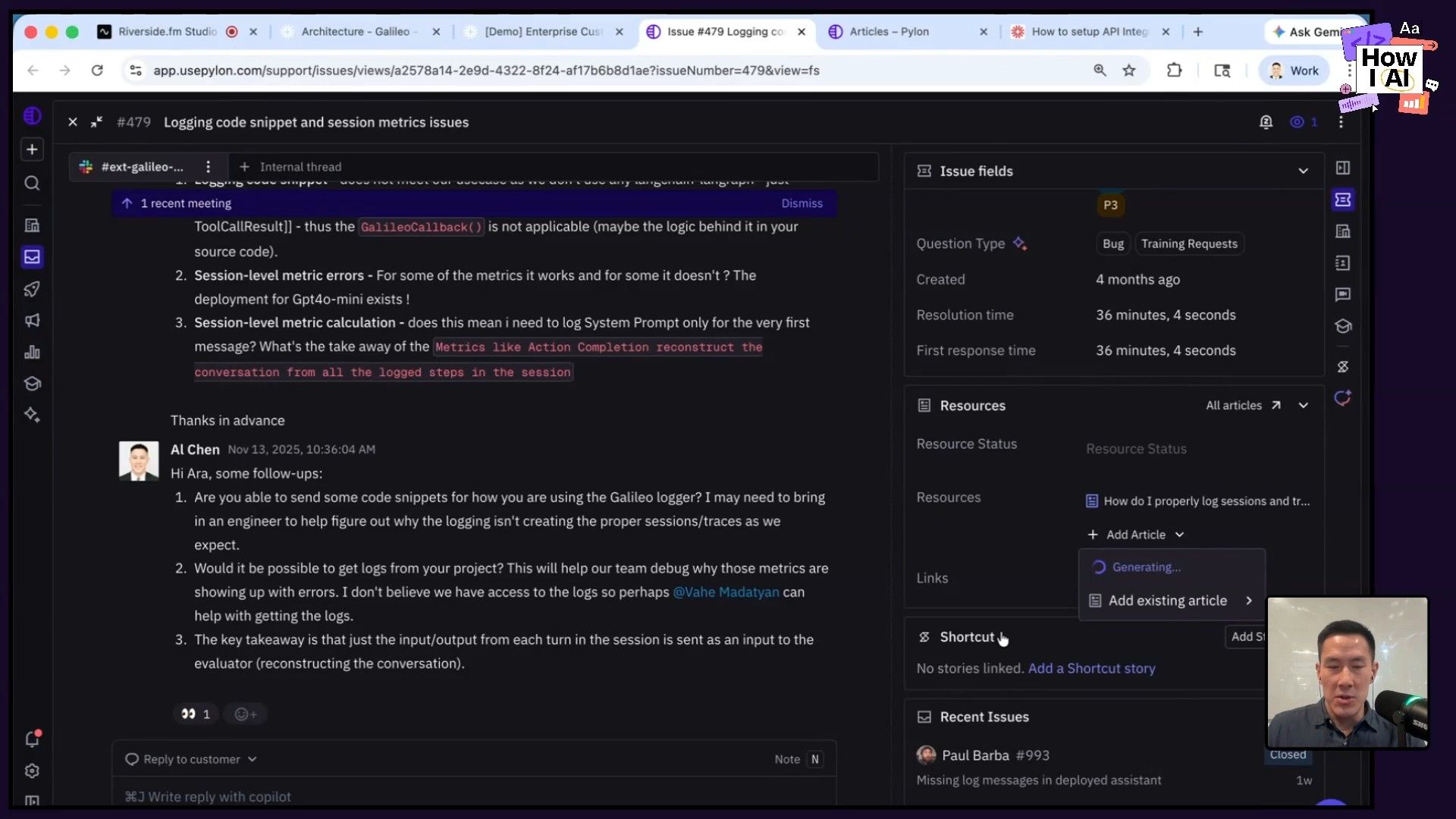Open Reply to customer dropdown
Screen dimensions: 1456x819
[191, 759]
